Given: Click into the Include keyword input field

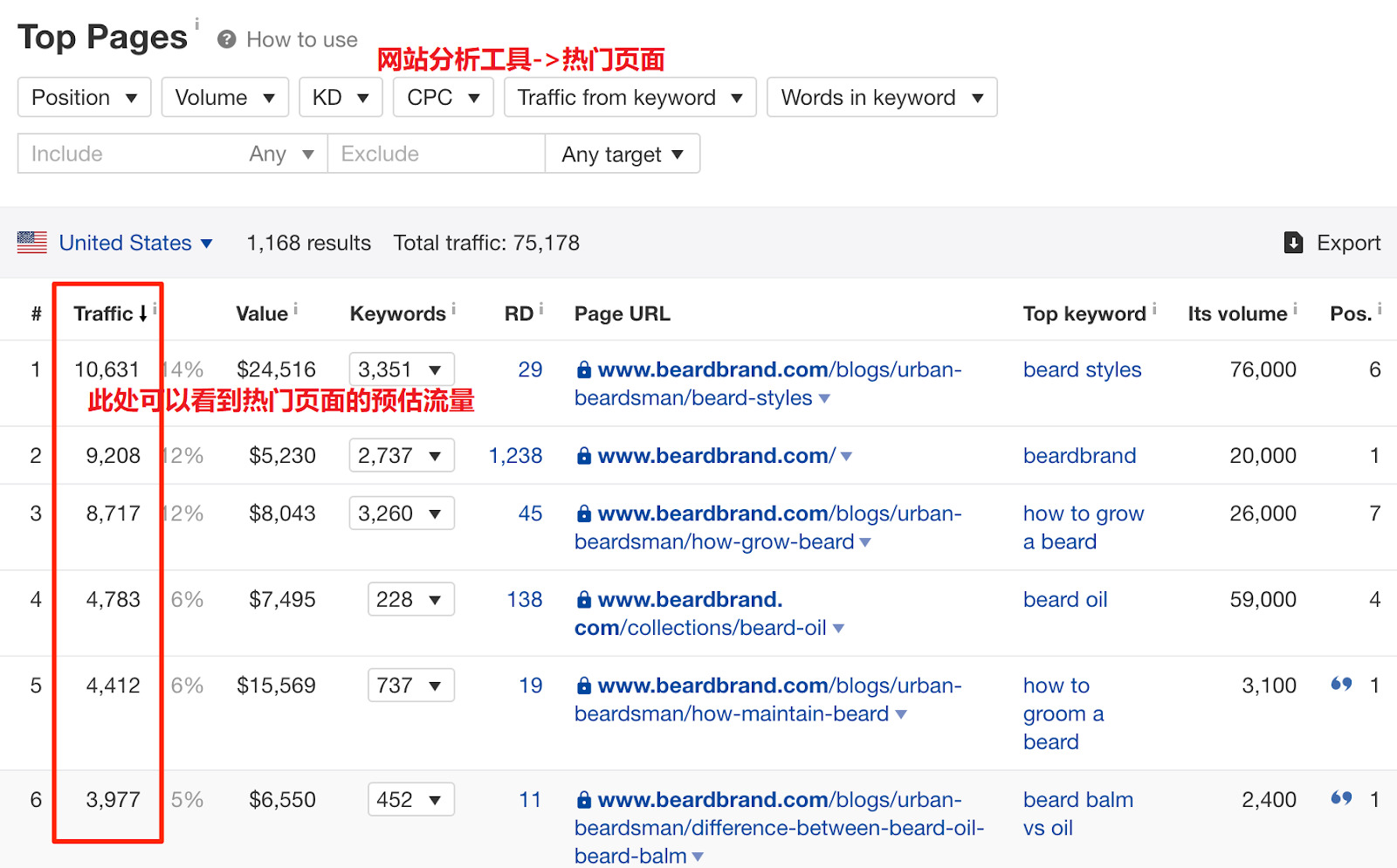Looking at the screenshot, I should pos(131,154).
